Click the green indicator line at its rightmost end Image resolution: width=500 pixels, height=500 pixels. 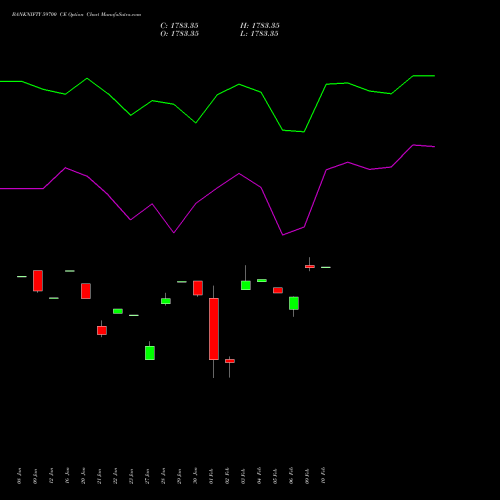pyautogui.click(x=434, y=76)
